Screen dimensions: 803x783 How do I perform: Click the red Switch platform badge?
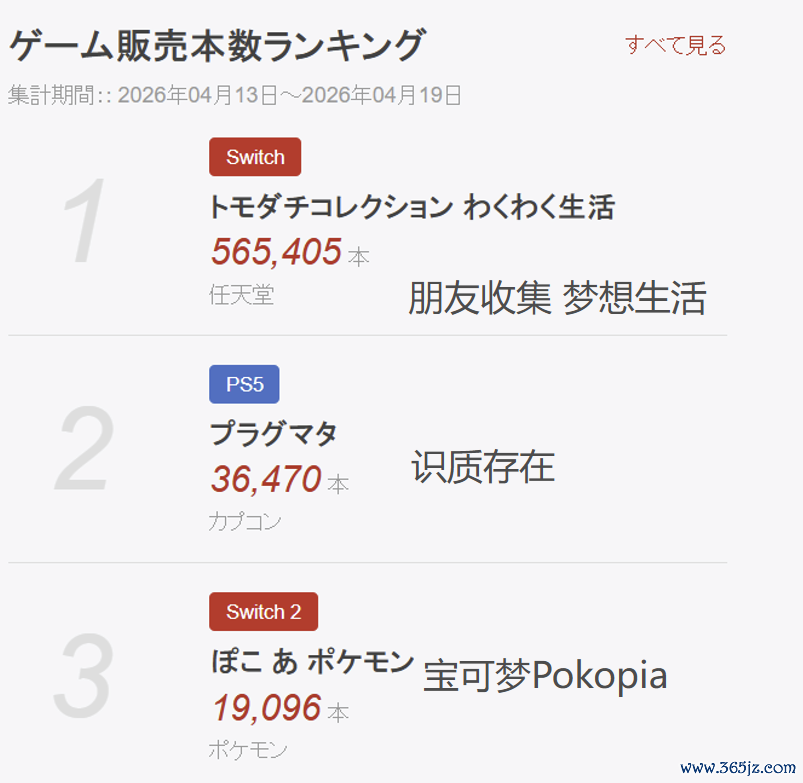pos(255,157)
